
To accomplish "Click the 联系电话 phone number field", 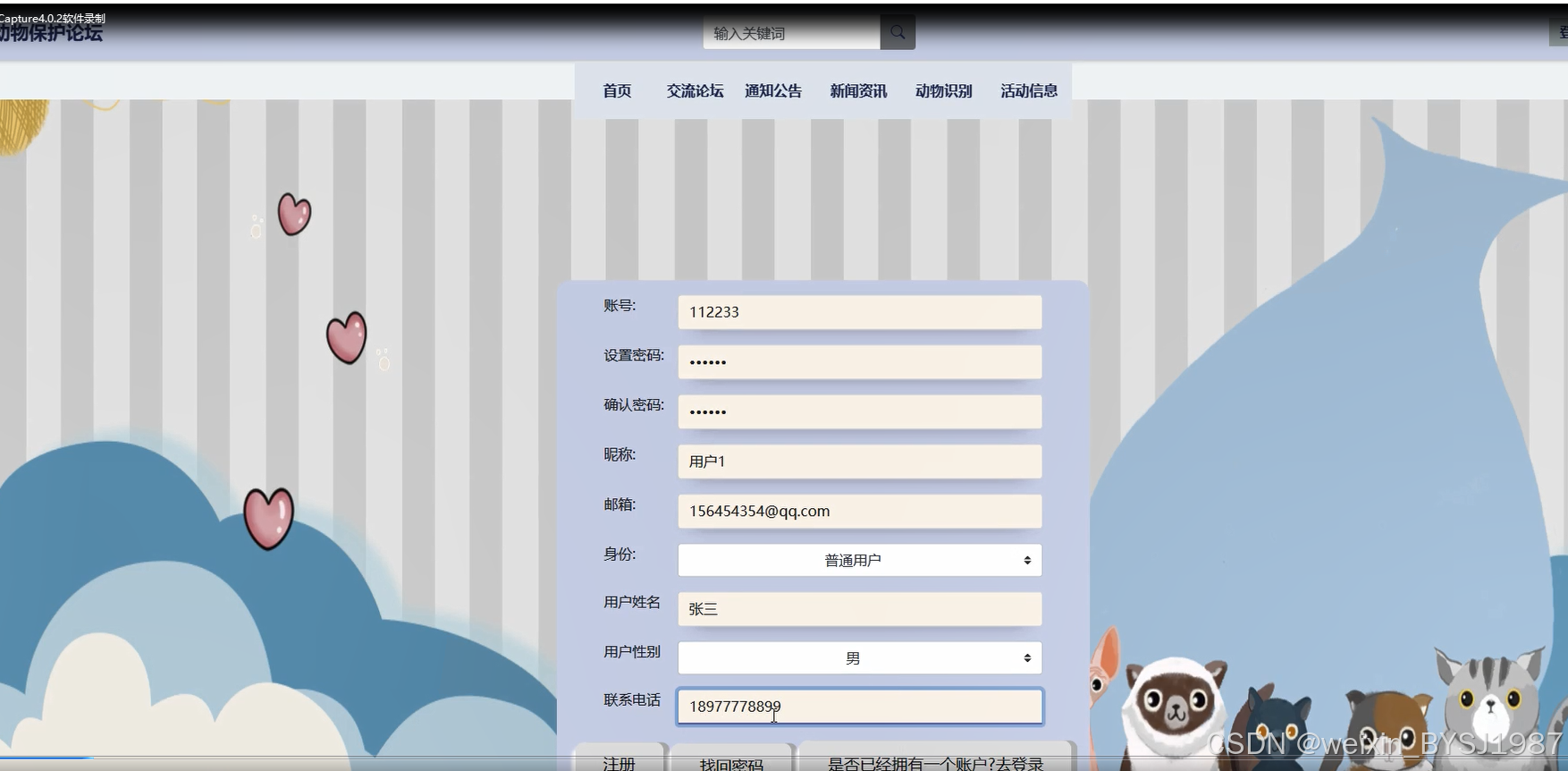I will (x=860, y=707).
